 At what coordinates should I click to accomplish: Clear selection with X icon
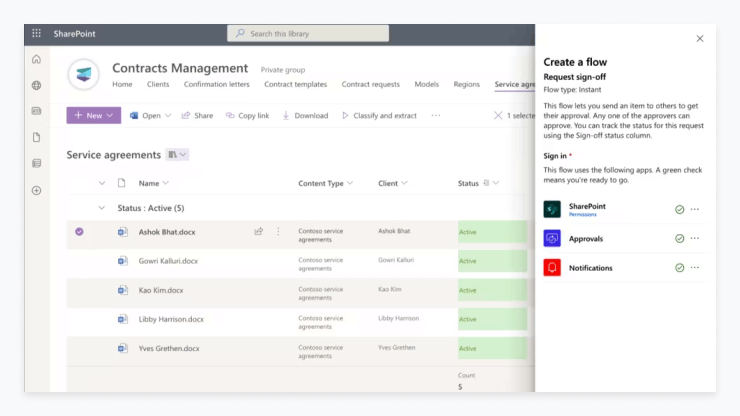[x=498, y=115]
